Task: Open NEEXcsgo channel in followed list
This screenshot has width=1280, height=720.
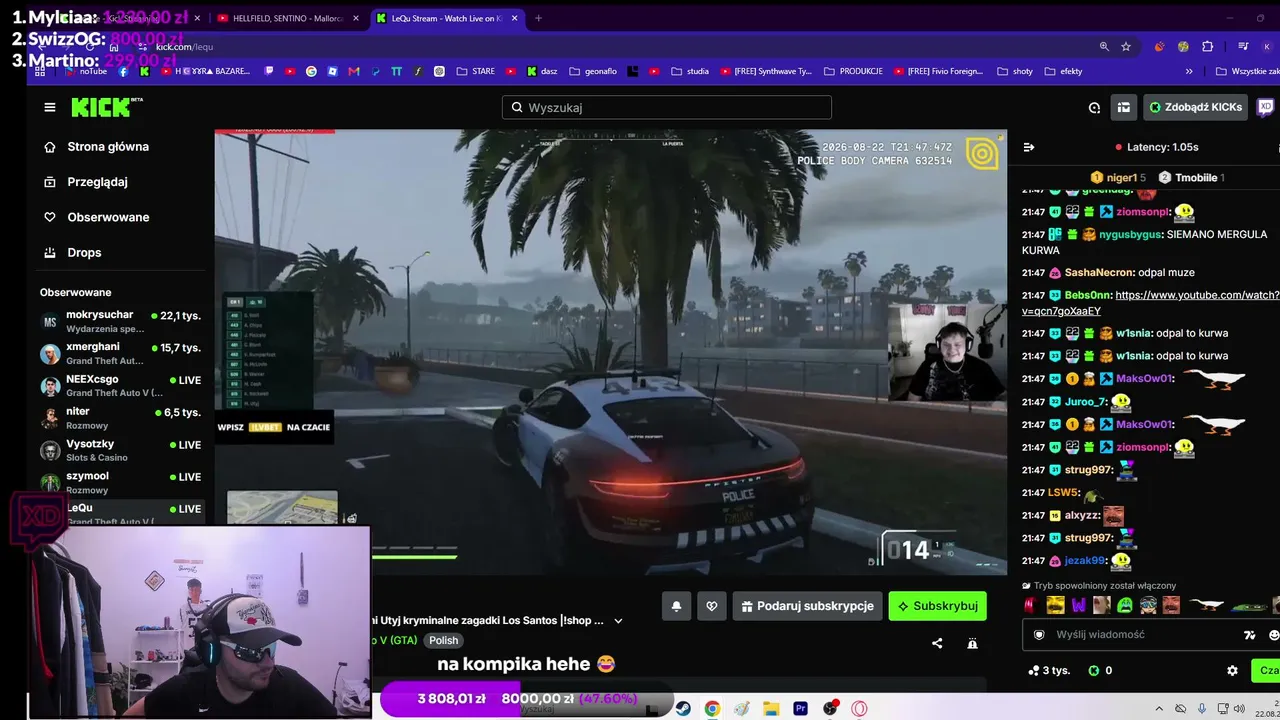Action: [x=121, y=385]
